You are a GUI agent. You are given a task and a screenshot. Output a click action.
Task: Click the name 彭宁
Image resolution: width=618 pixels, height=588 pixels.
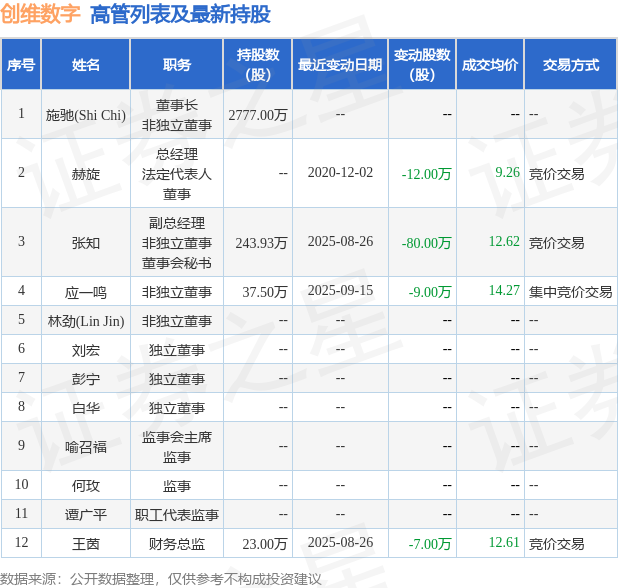click(86, 379)
